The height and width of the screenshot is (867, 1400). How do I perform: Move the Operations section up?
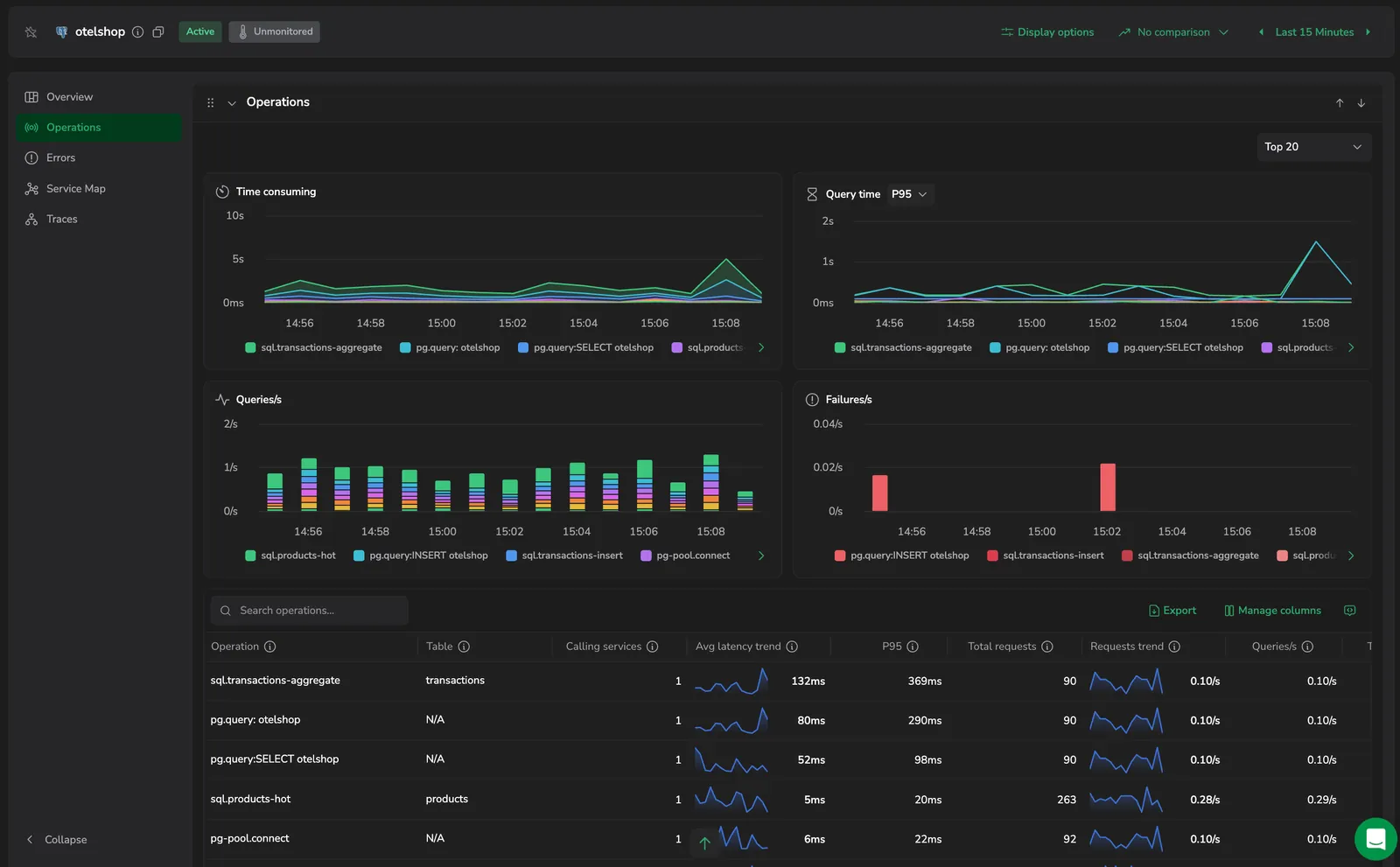(1340, 103)
